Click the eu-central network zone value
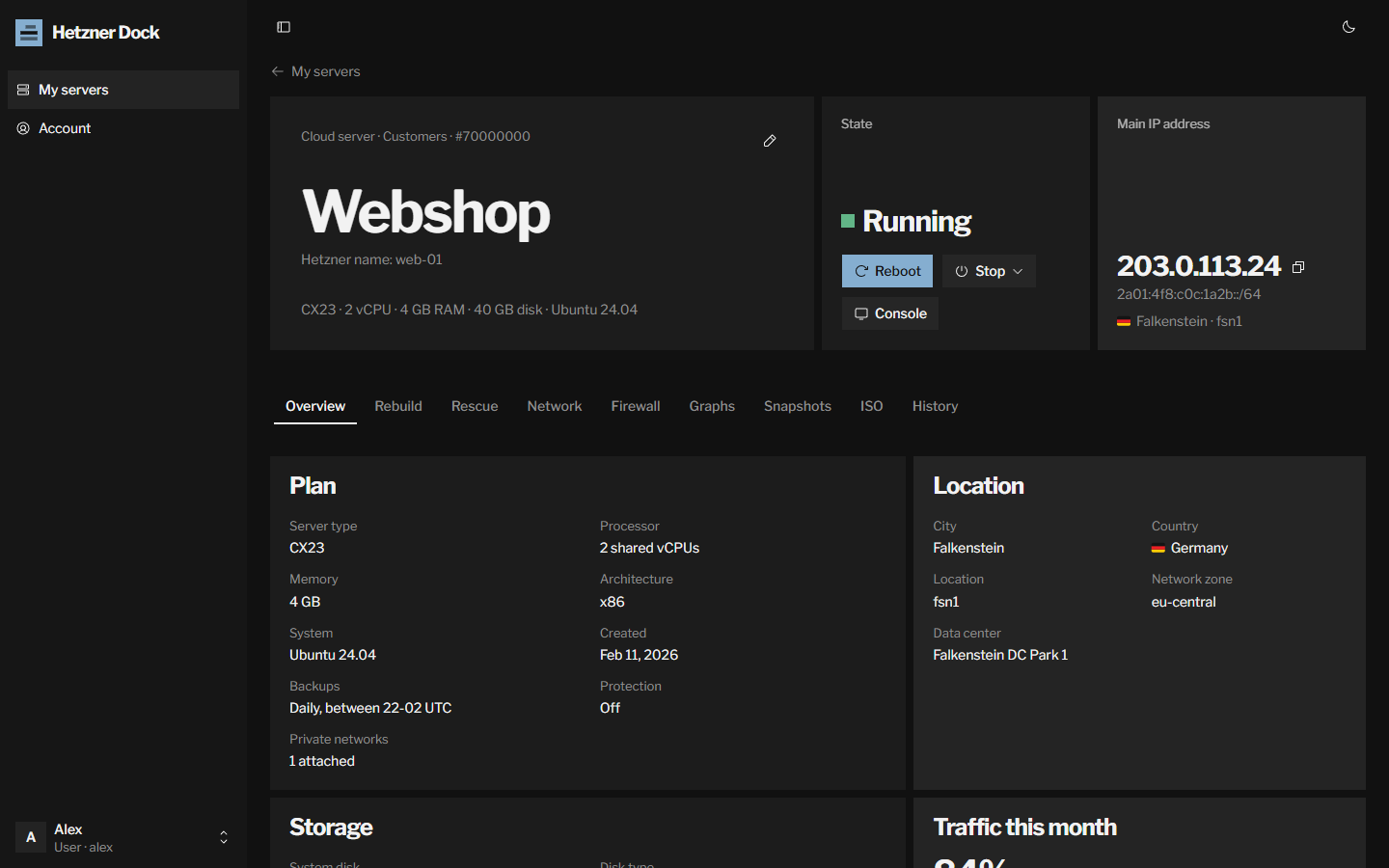 click(1184, 602)
